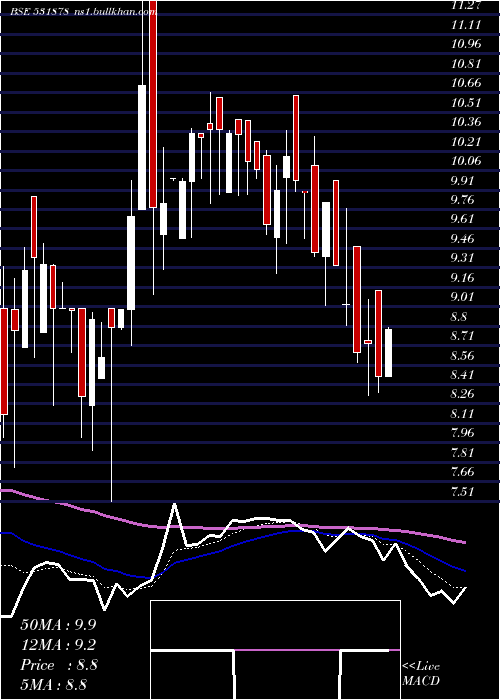
Task: Select the 10.36 price level label
Action: (x=466, y=122)
